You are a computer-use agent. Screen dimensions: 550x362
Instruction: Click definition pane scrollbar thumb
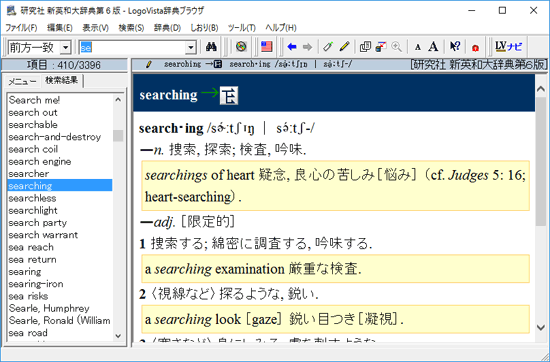(x=541, y=162)
